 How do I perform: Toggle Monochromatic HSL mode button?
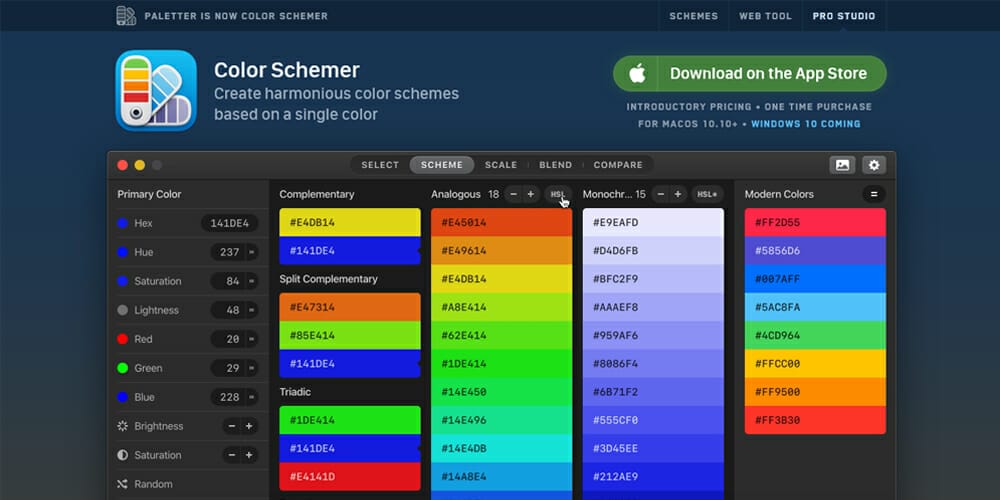click(707, 194)
